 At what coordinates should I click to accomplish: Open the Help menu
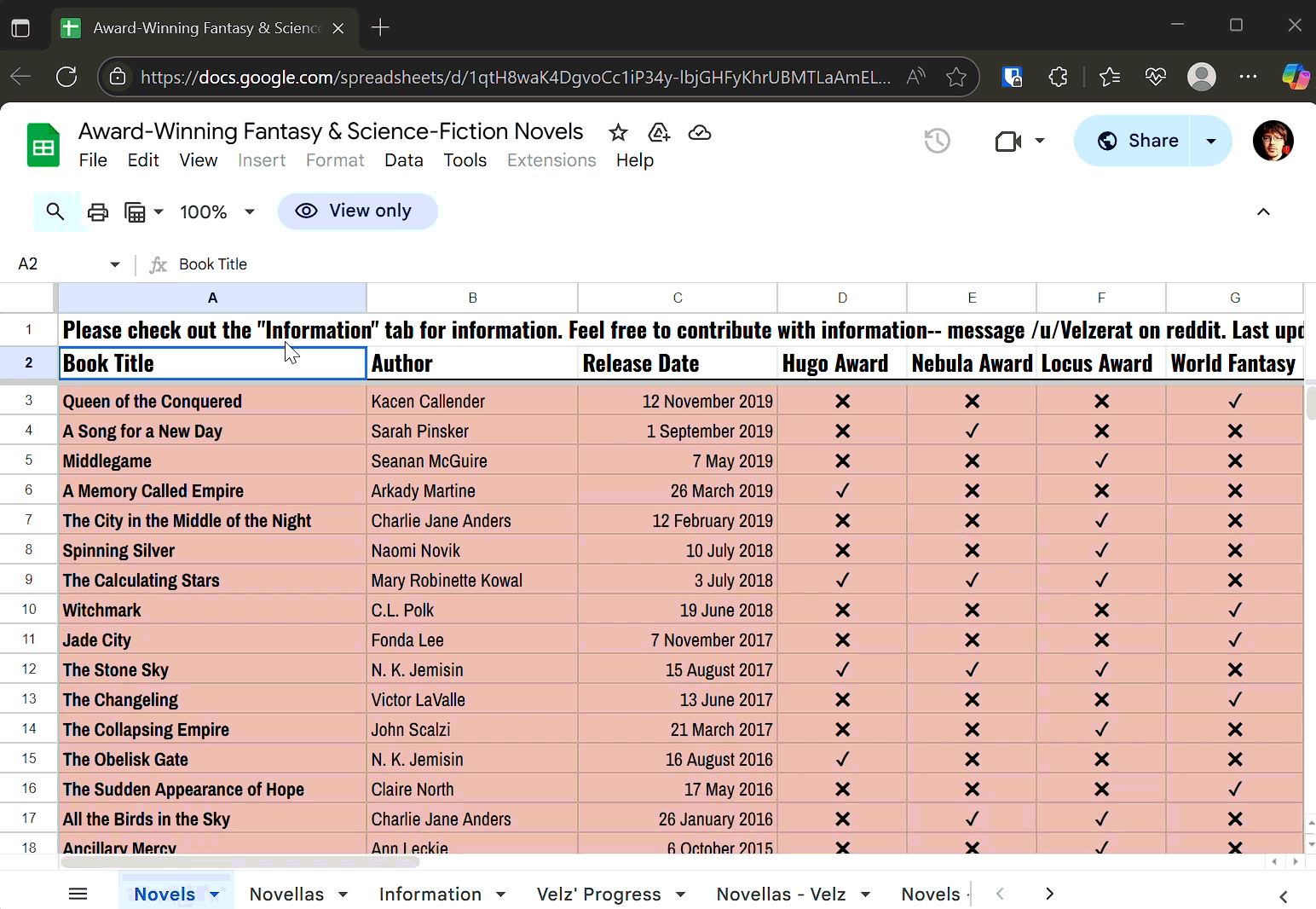click(x=635, y=160)
